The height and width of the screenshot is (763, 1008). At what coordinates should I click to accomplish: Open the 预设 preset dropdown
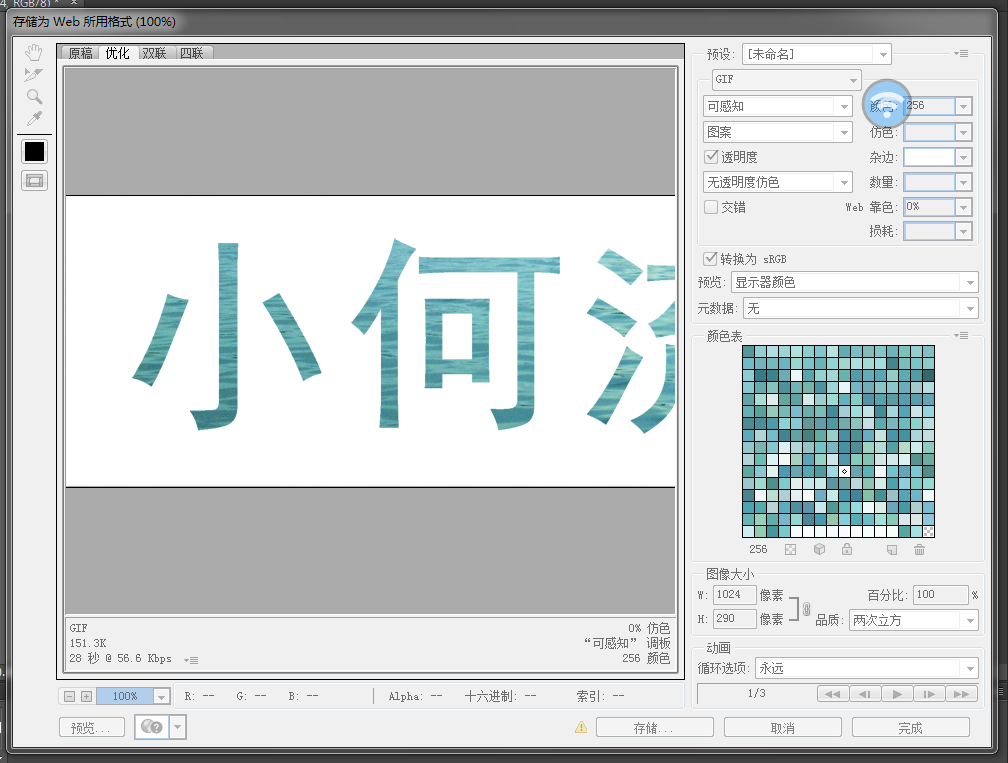[x=816, y=54]
